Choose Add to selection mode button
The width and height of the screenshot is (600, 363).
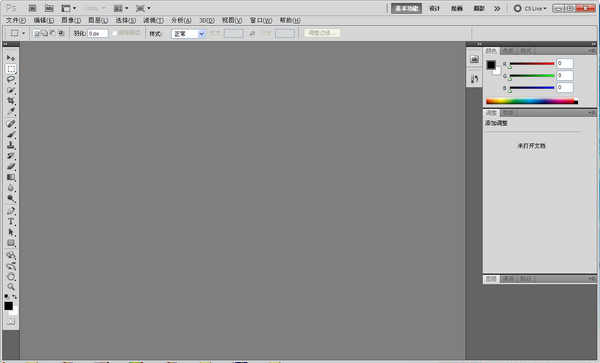(44, 33)
